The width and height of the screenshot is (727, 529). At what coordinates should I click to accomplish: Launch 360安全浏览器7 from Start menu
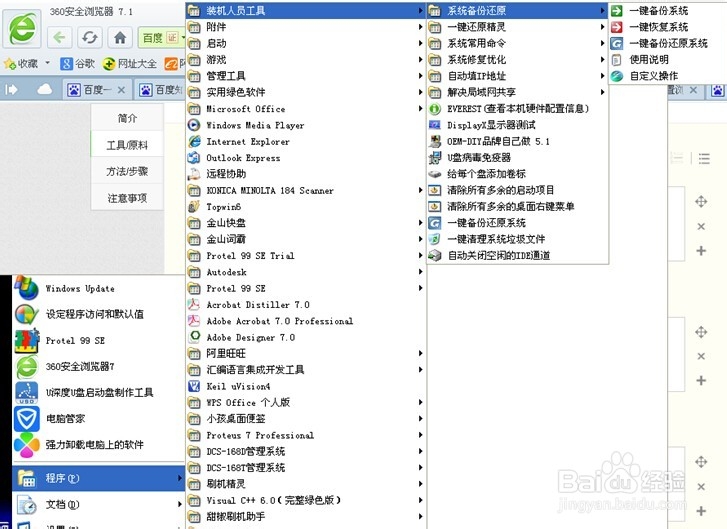[99, 366]
